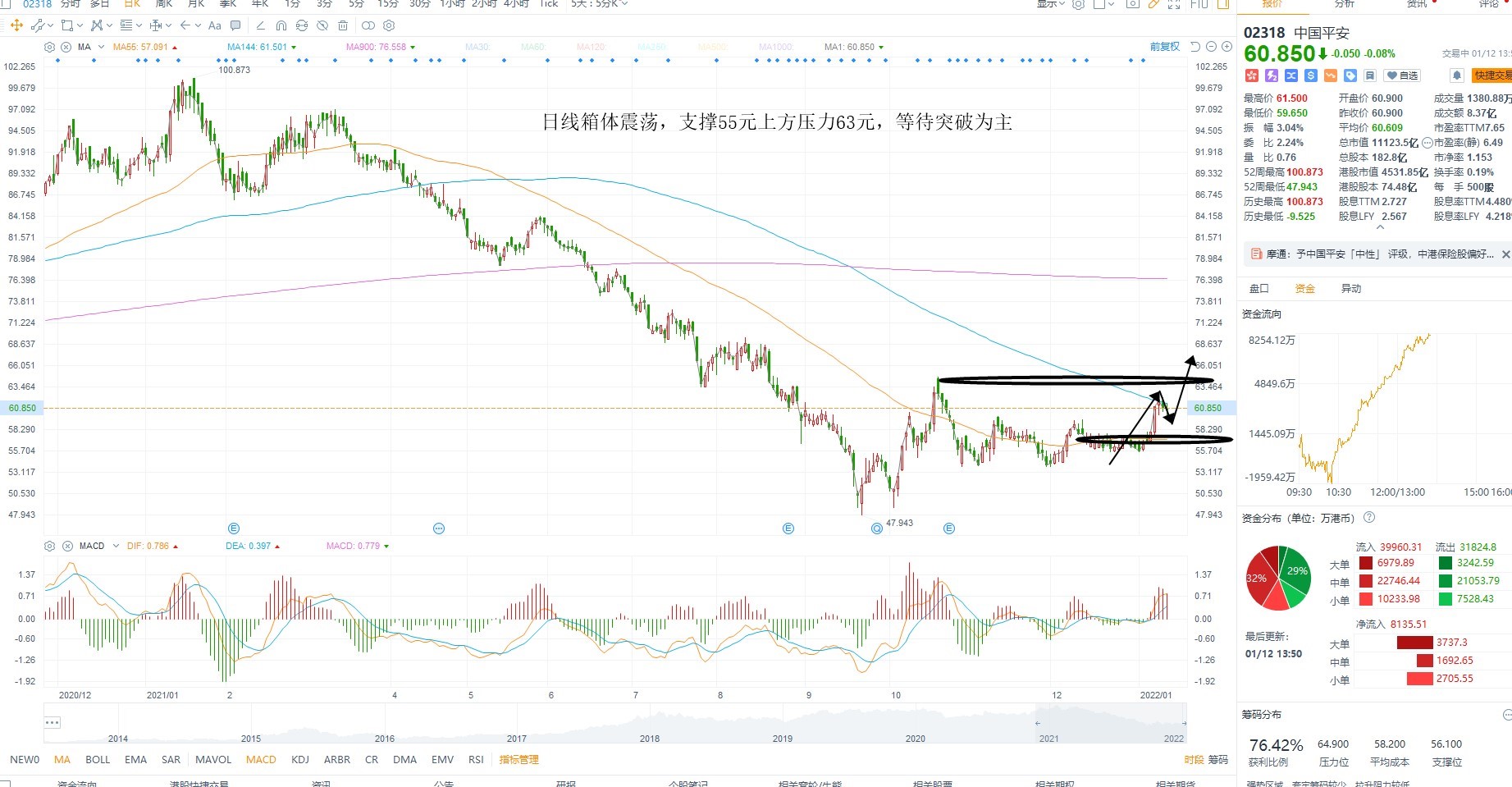Select the trend line drawing tool
1512x787 pixels.
(x=38, y=25)
